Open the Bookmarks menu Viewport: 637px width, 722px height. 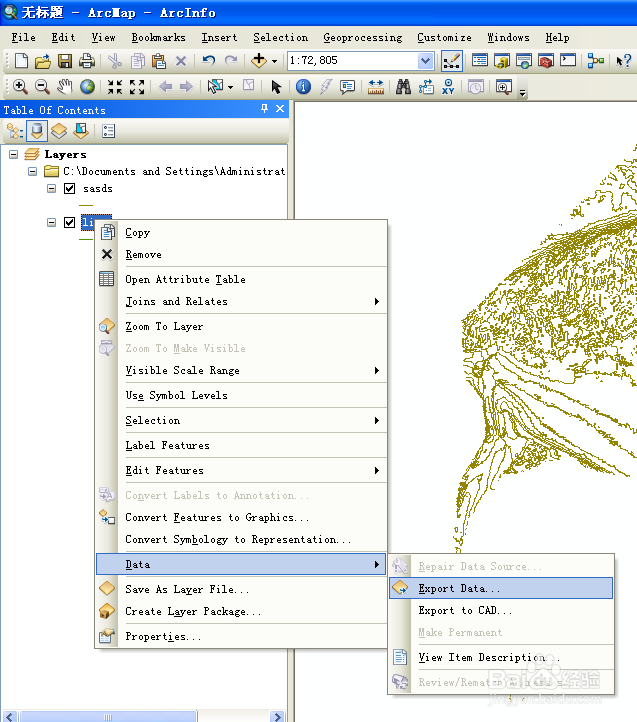click(158, 37)
